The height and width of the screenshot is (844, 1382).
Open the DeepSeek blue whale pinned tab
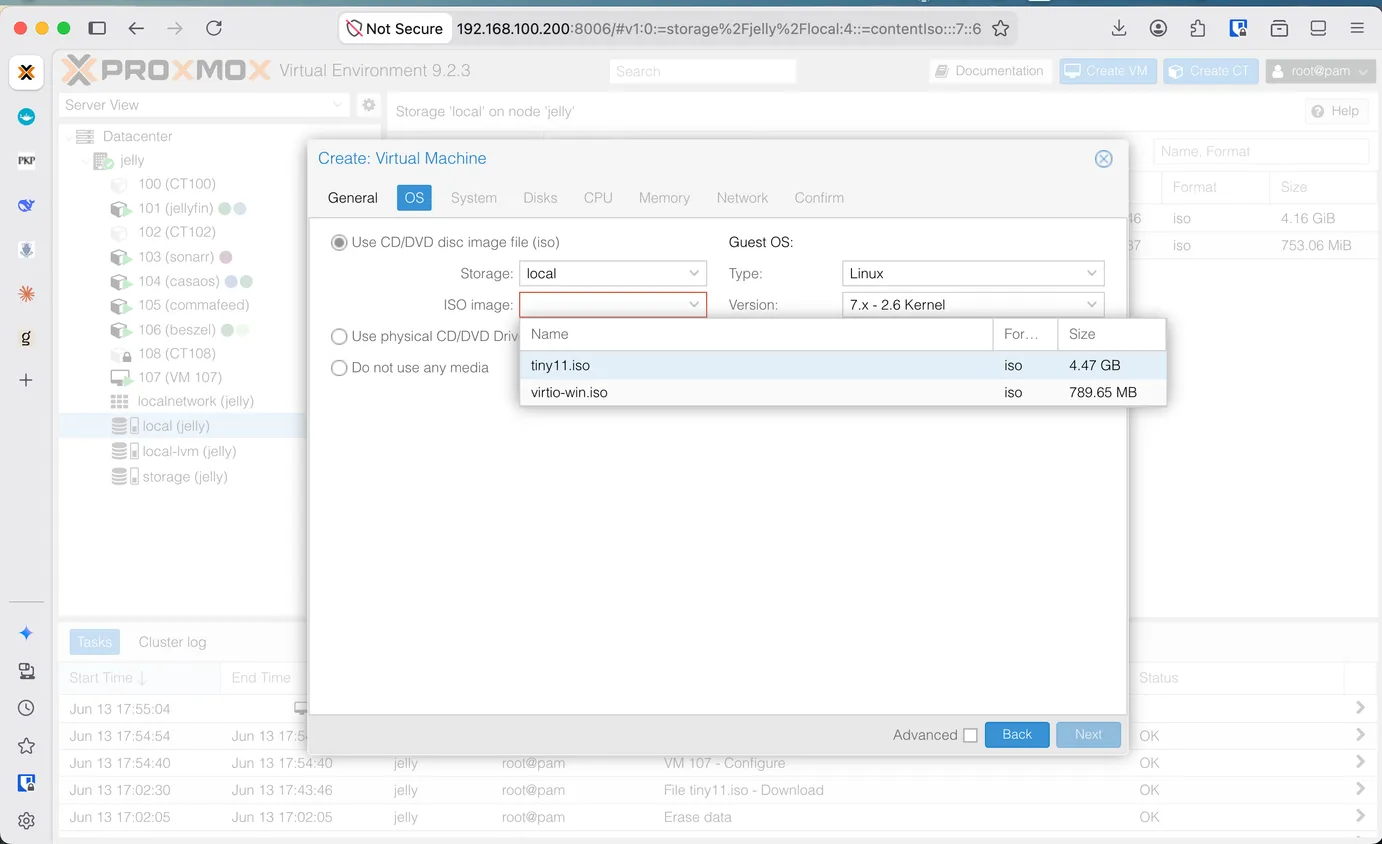pos(27,205)
